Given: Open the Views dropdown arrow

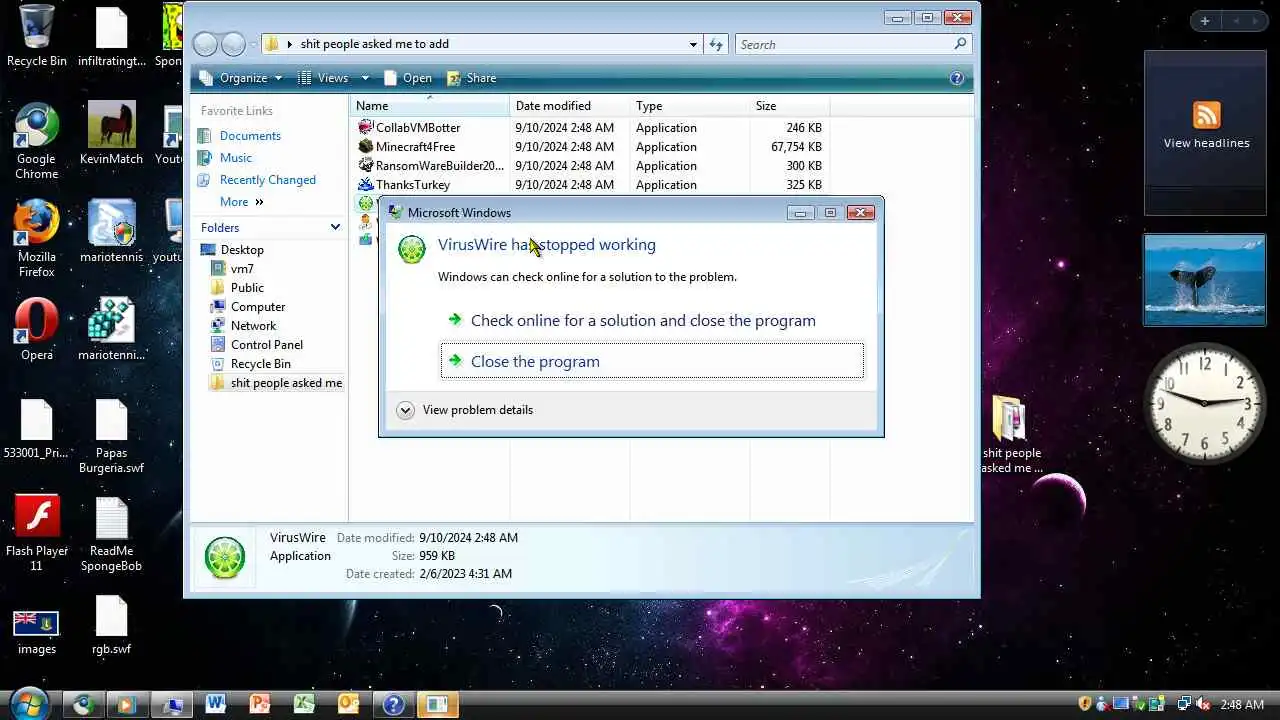Looking at the screenshot, I should pyautogui.click(x=365, y=78).
